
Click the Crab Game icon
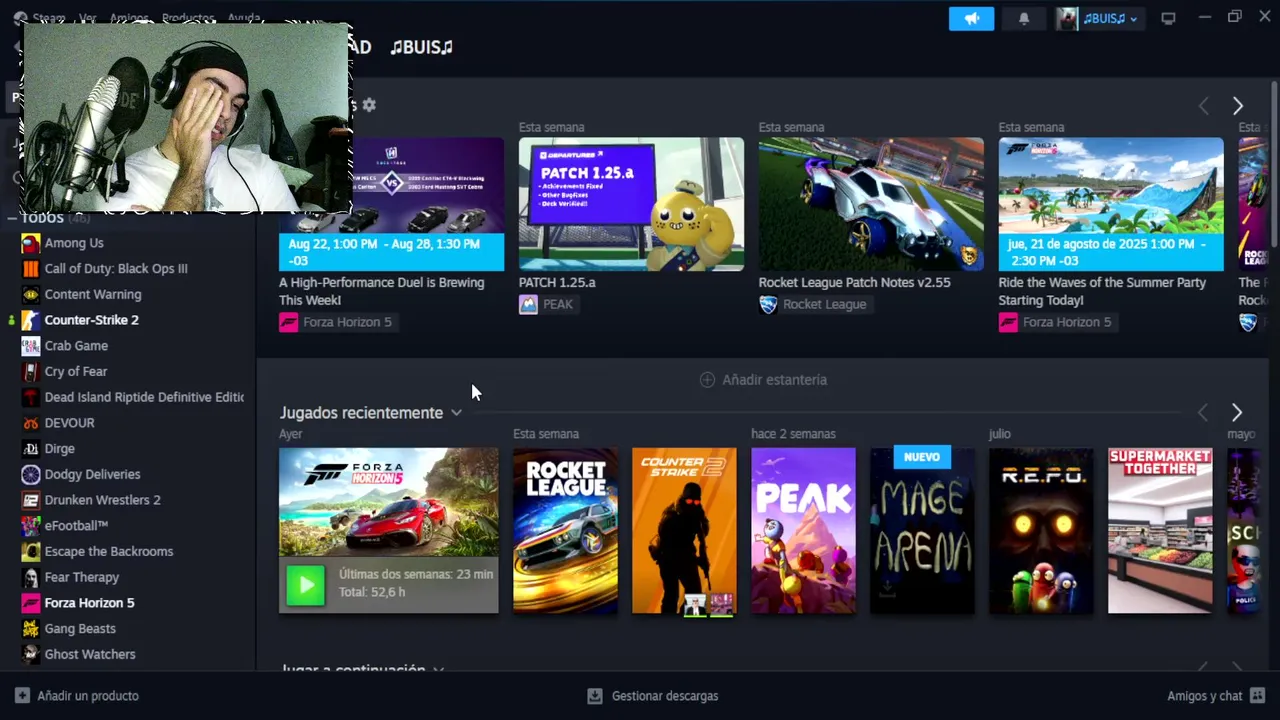[31, 346]
